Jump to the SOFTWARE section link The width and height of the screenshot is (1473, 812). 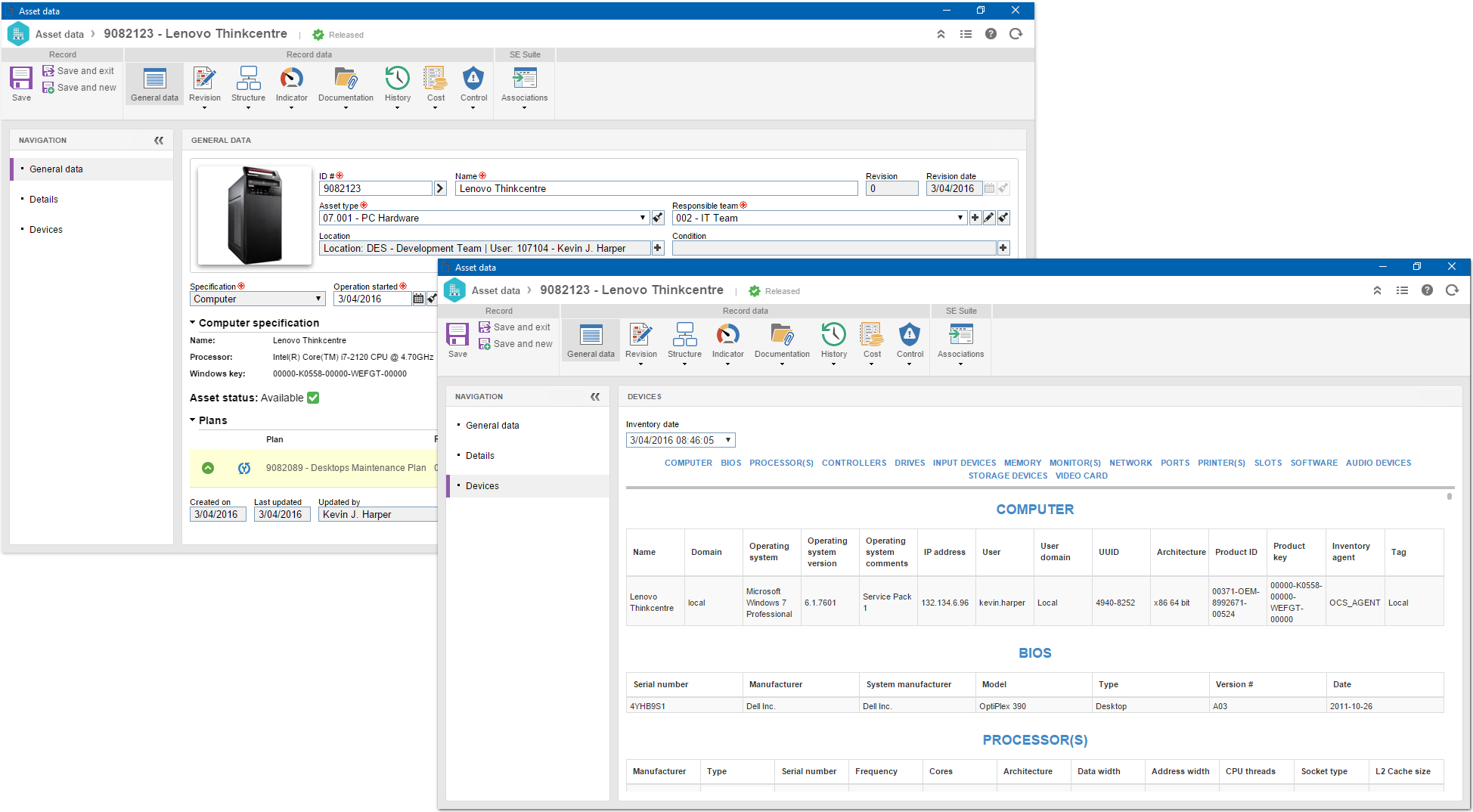[x=1313, y=463]
